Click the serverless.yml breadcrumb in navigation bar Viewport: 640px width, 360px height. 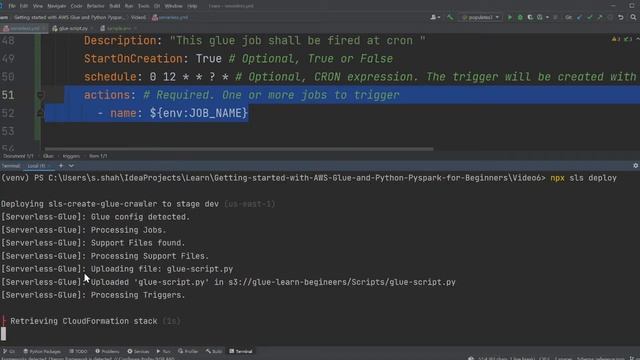pos(170,18)
